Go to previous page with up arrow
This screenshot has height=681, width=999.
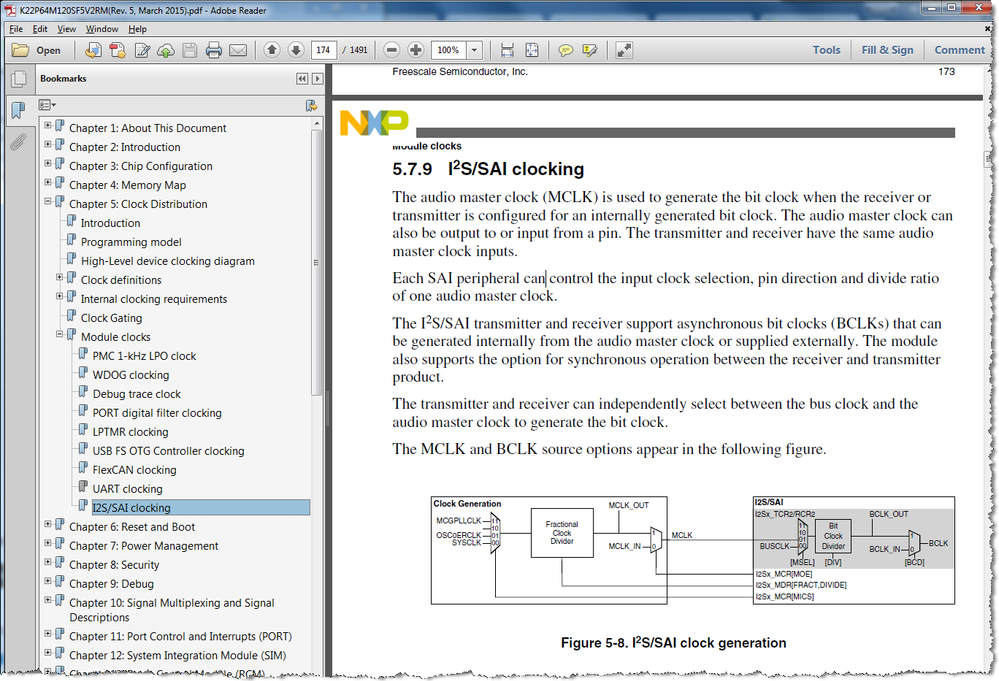(x=272, y=50)
